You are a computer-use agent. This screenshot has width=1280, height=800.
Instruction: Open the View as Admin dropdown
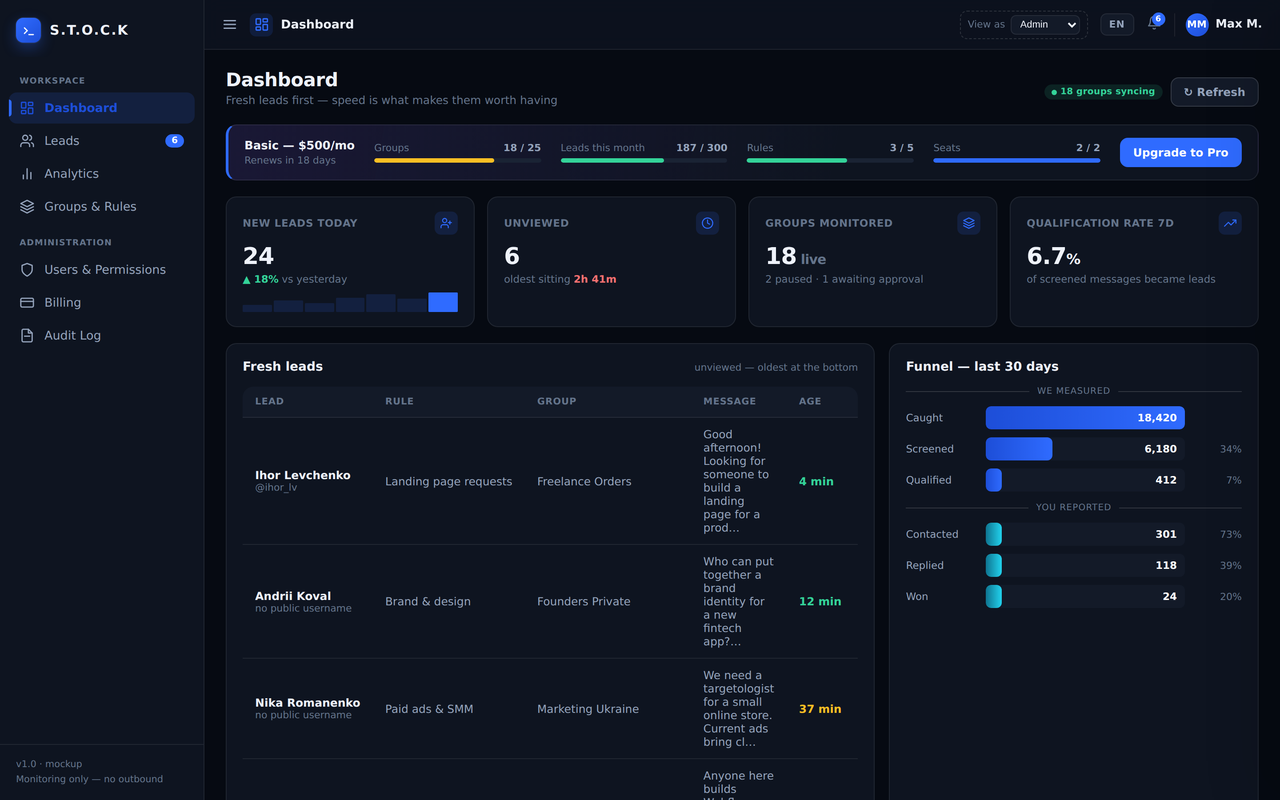click(1045, 24)
